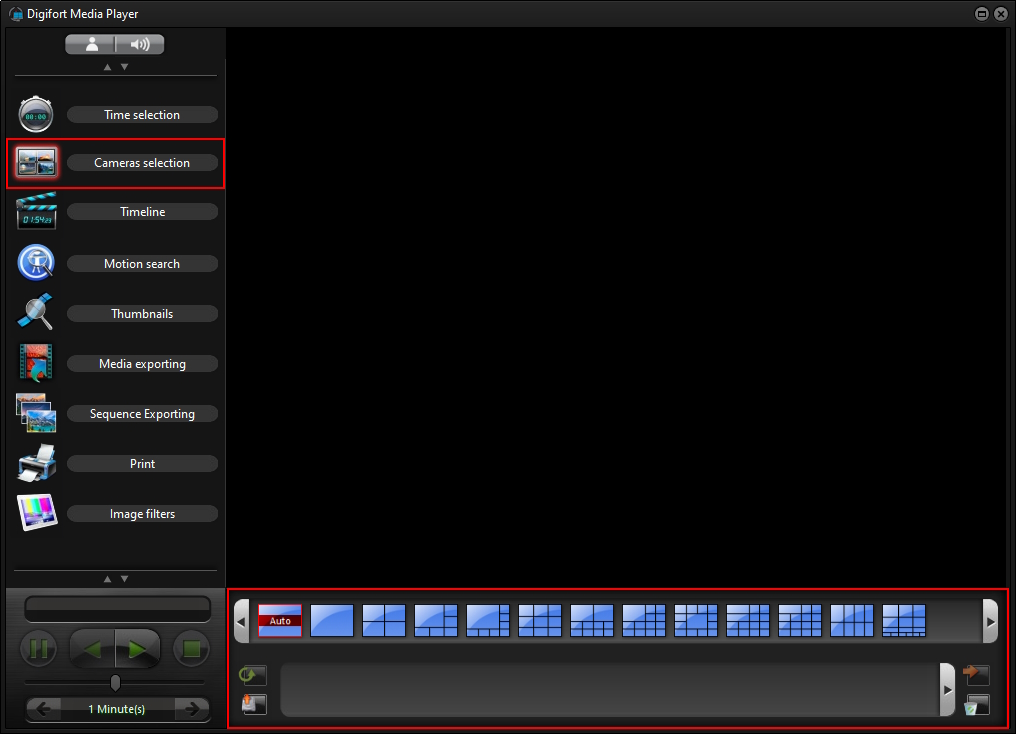1016x734 pixels.
Task: Click the camera icon with orange up arrow
Action: tap(254, 704)
